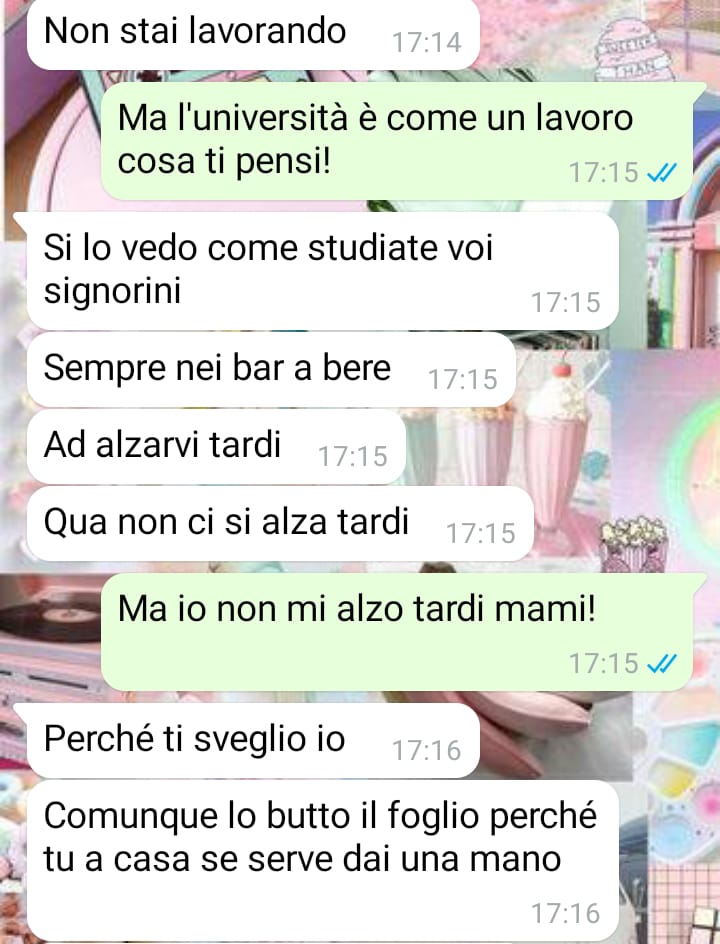The height and width of the screenshot is (944, 720).
Task: Tap the word 'signorini' in the received message
Action: [113, 291]
